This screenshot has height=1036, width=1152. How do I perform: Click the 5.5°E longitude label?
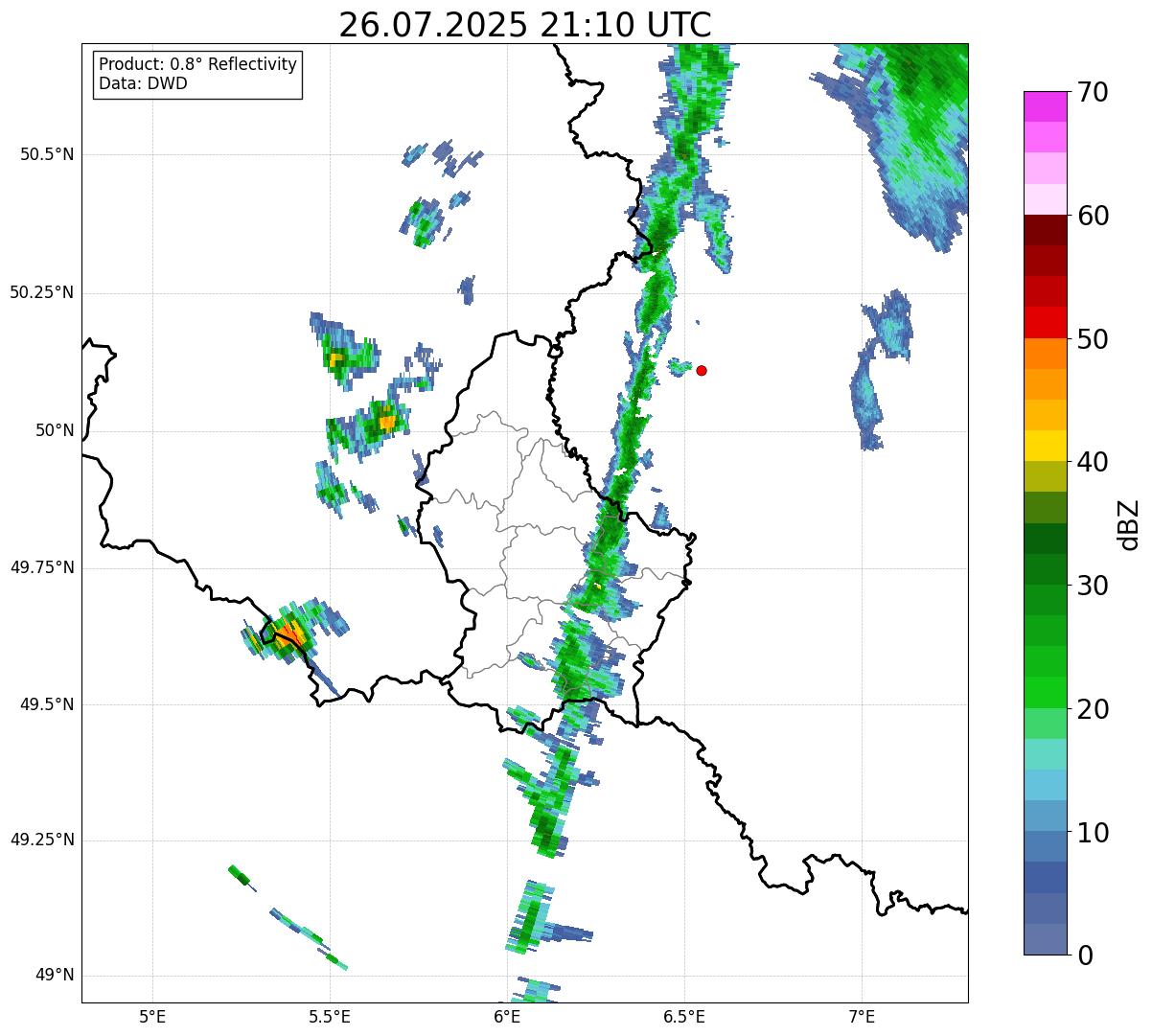(x=330, y=1016)
